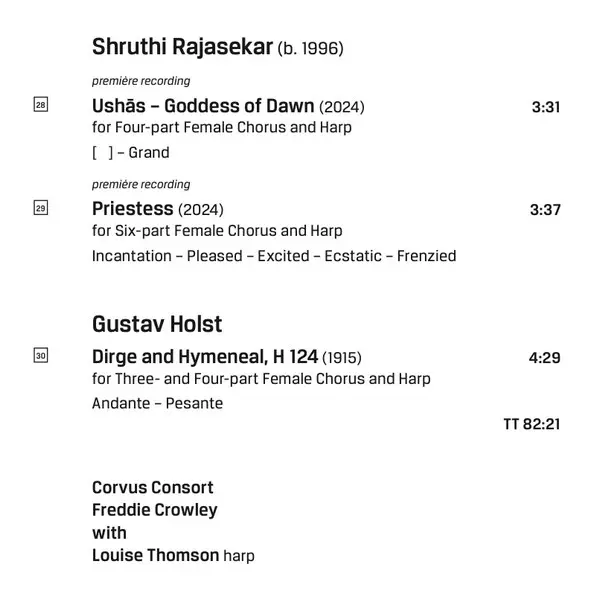Click the track 30 number box
Image resolution: width=600 pixels, height=599 pixels.
(x=40, y=356)
